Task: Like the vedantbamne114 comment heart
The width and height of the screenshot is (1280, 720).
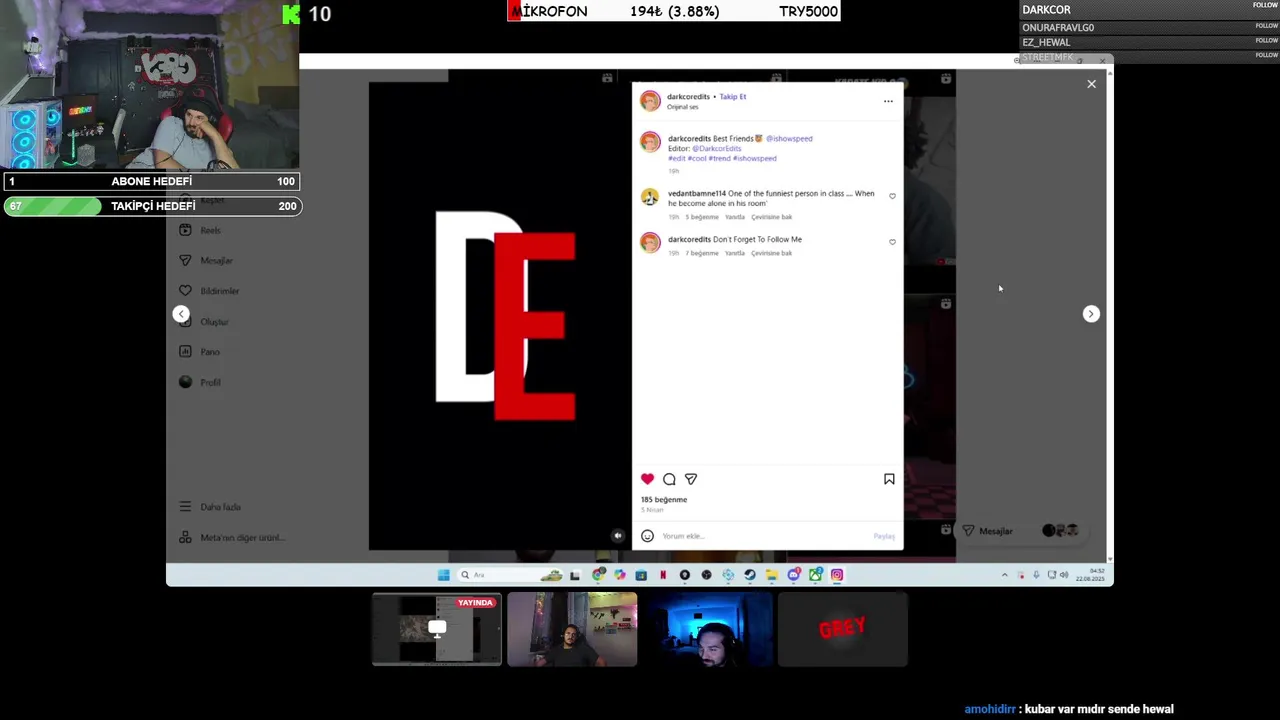Action: 892,196
